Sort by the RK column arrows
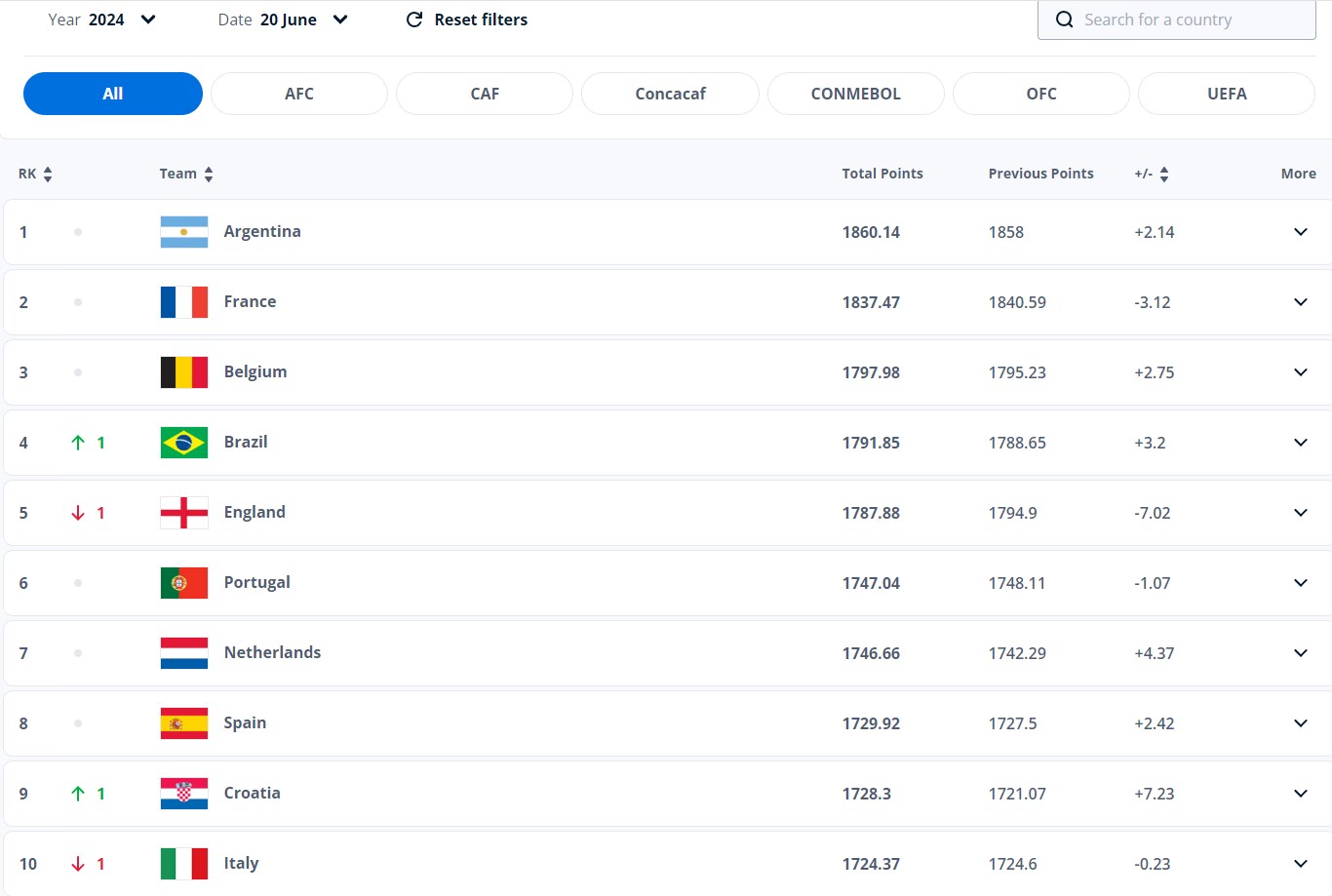Screen dimensions: 1332x896 (48, 175)
